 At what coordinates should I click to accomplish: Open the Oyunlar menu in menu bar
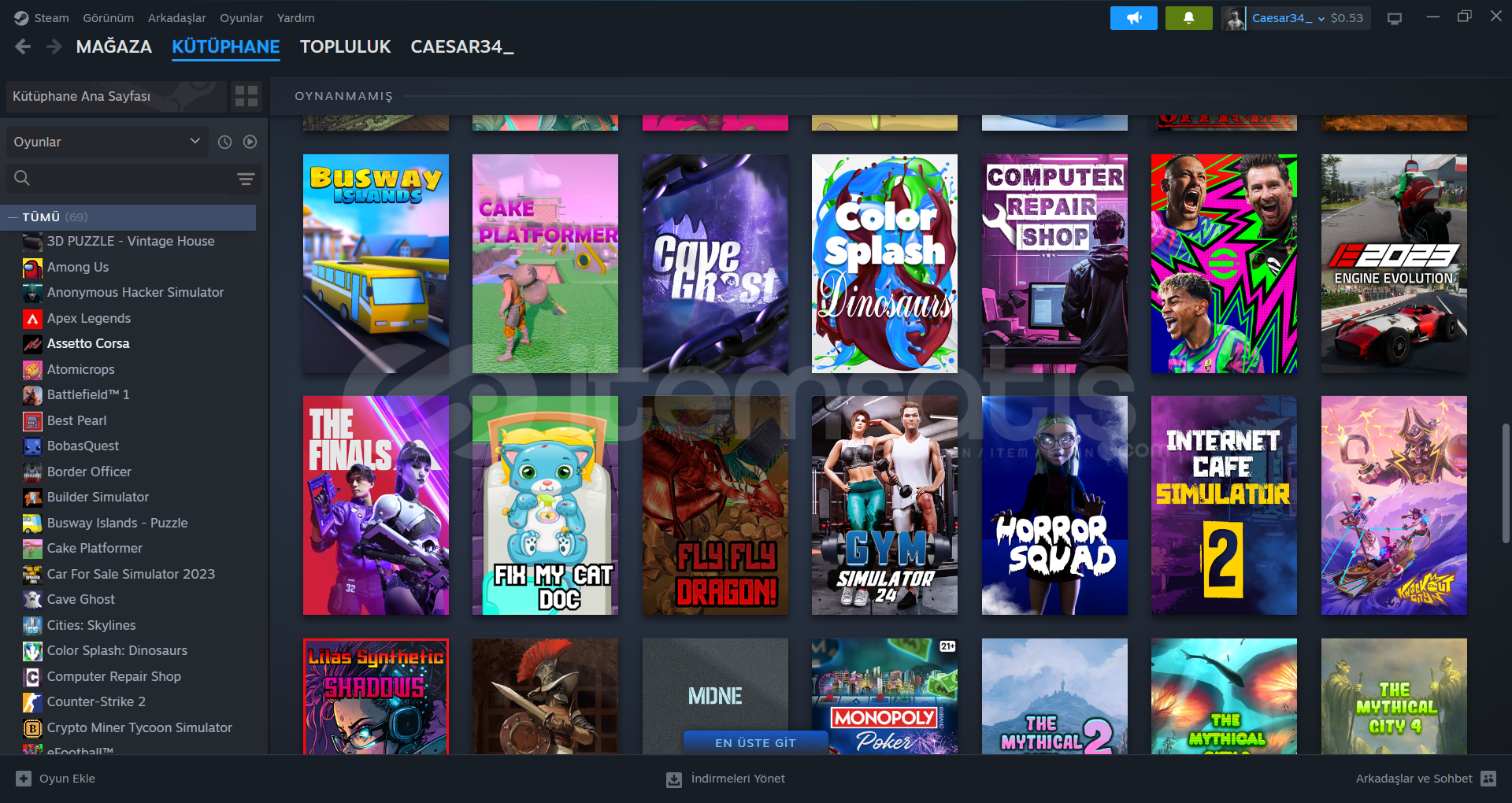point(242,17)
